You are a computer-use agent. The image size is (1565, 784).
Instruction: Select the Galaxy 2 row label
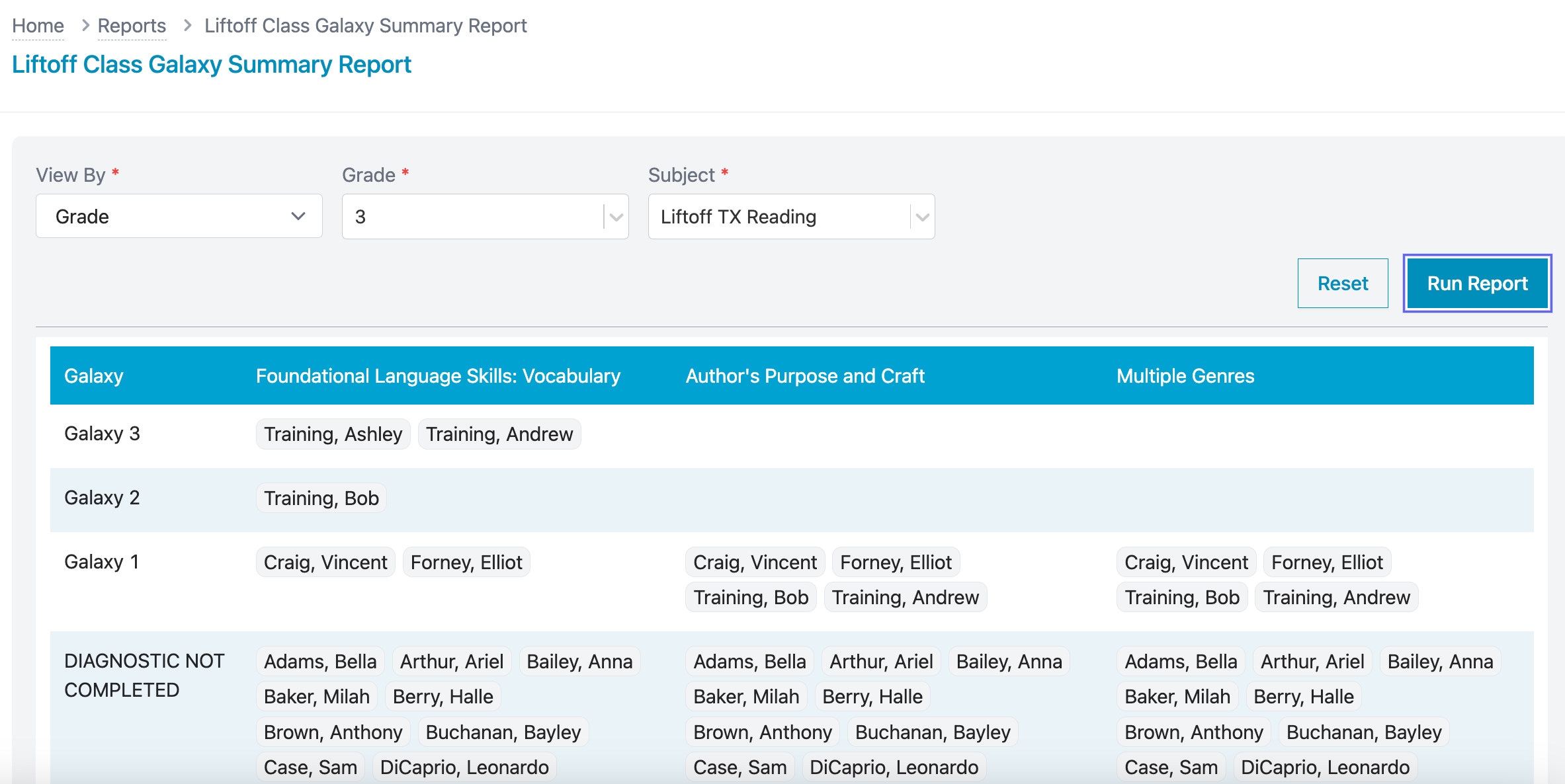[102, 498]
